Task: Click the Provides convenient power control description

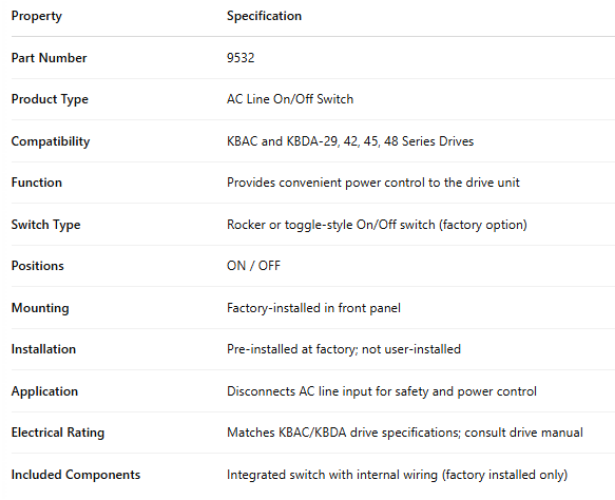Action: tap(373, 183)
